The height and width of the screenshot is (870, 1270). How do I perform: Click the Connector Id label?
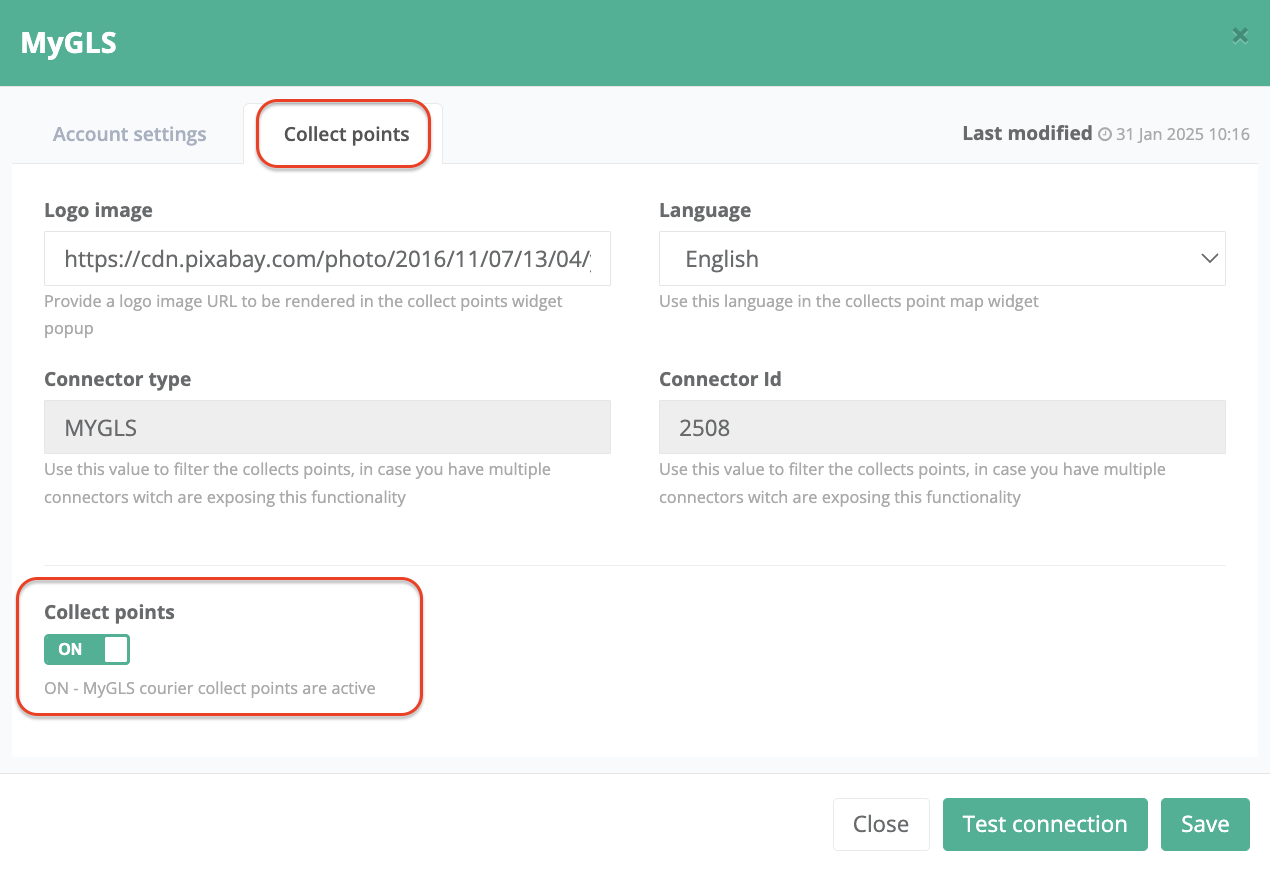pos(720,379)
